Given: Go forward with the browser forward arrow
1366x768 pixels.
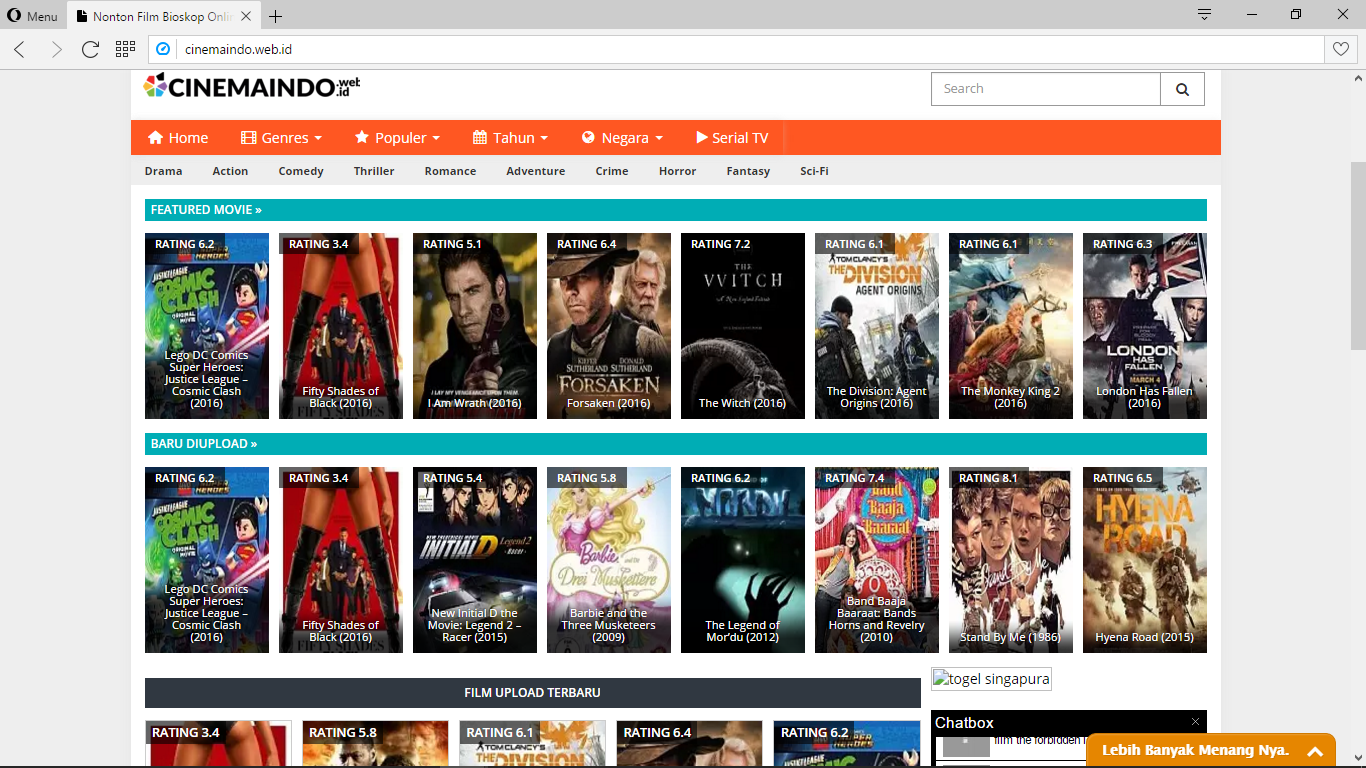Looking at the screenshot, I should (56, 49).
